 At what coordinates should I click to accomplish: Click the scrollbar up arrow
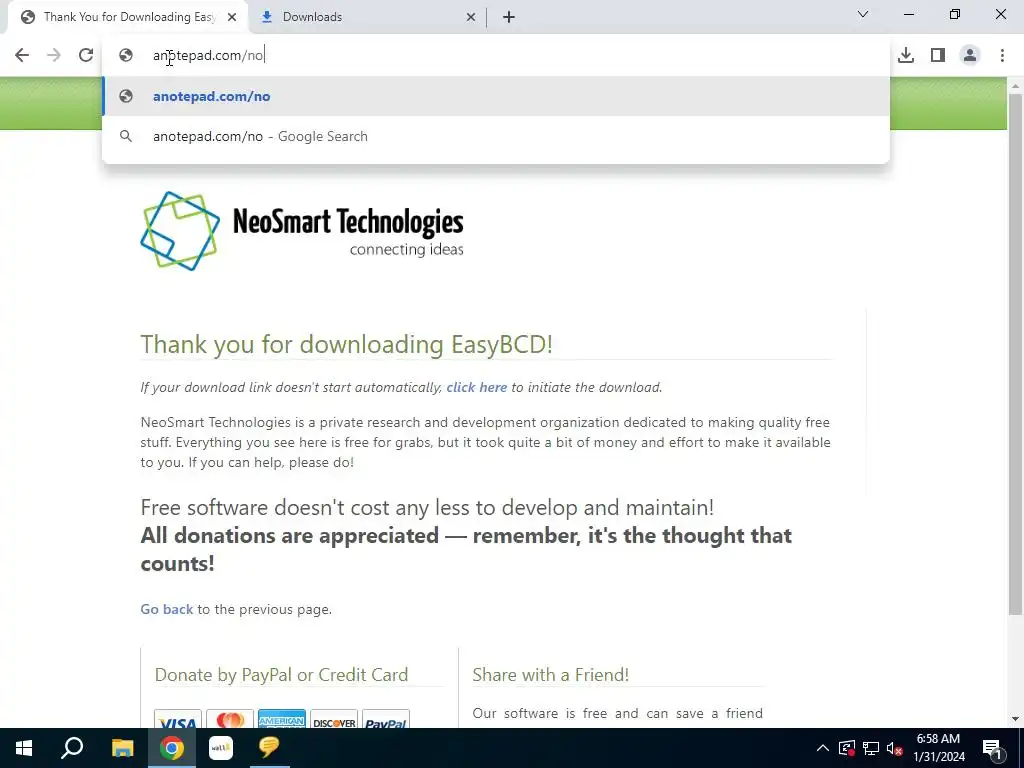pos(1015,86)
